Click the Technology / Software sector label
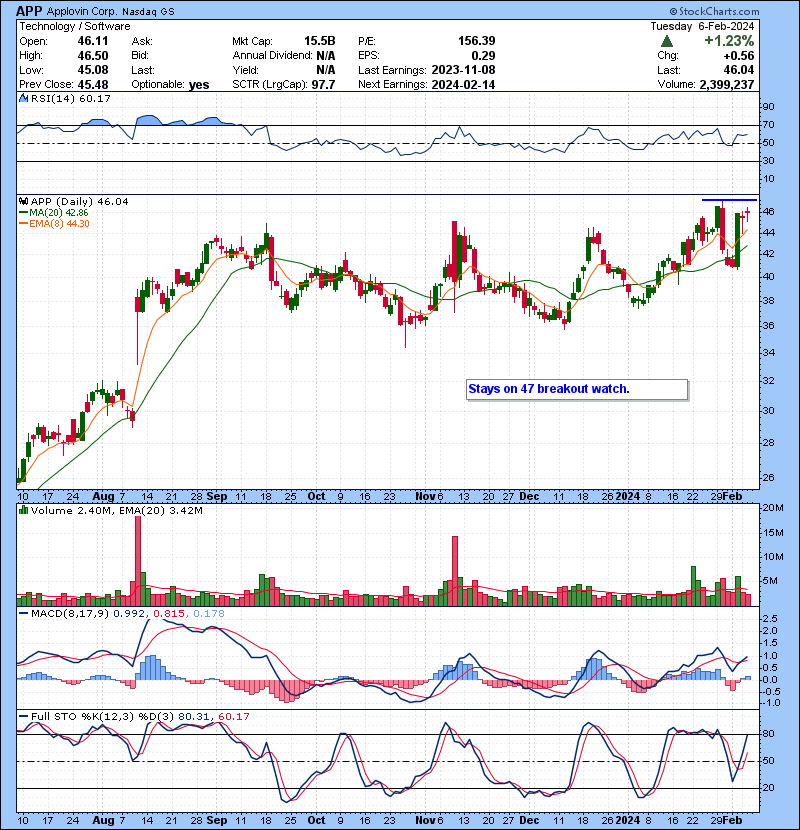800x830 pixels. click(x=75, y=26)
